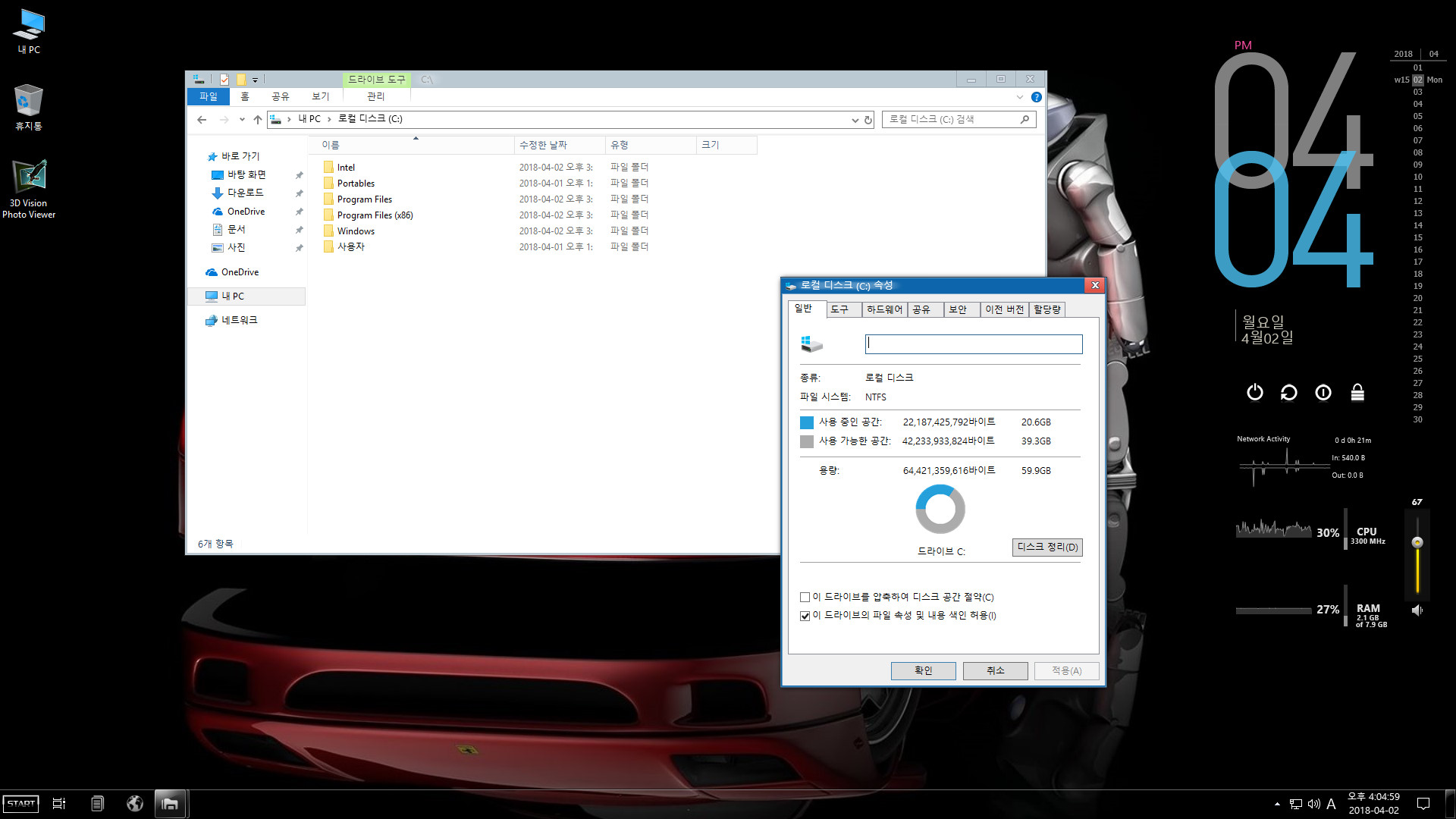Sort by 이름 column header
Viewport: 1456px width, 819px height.
pos(415,145)
